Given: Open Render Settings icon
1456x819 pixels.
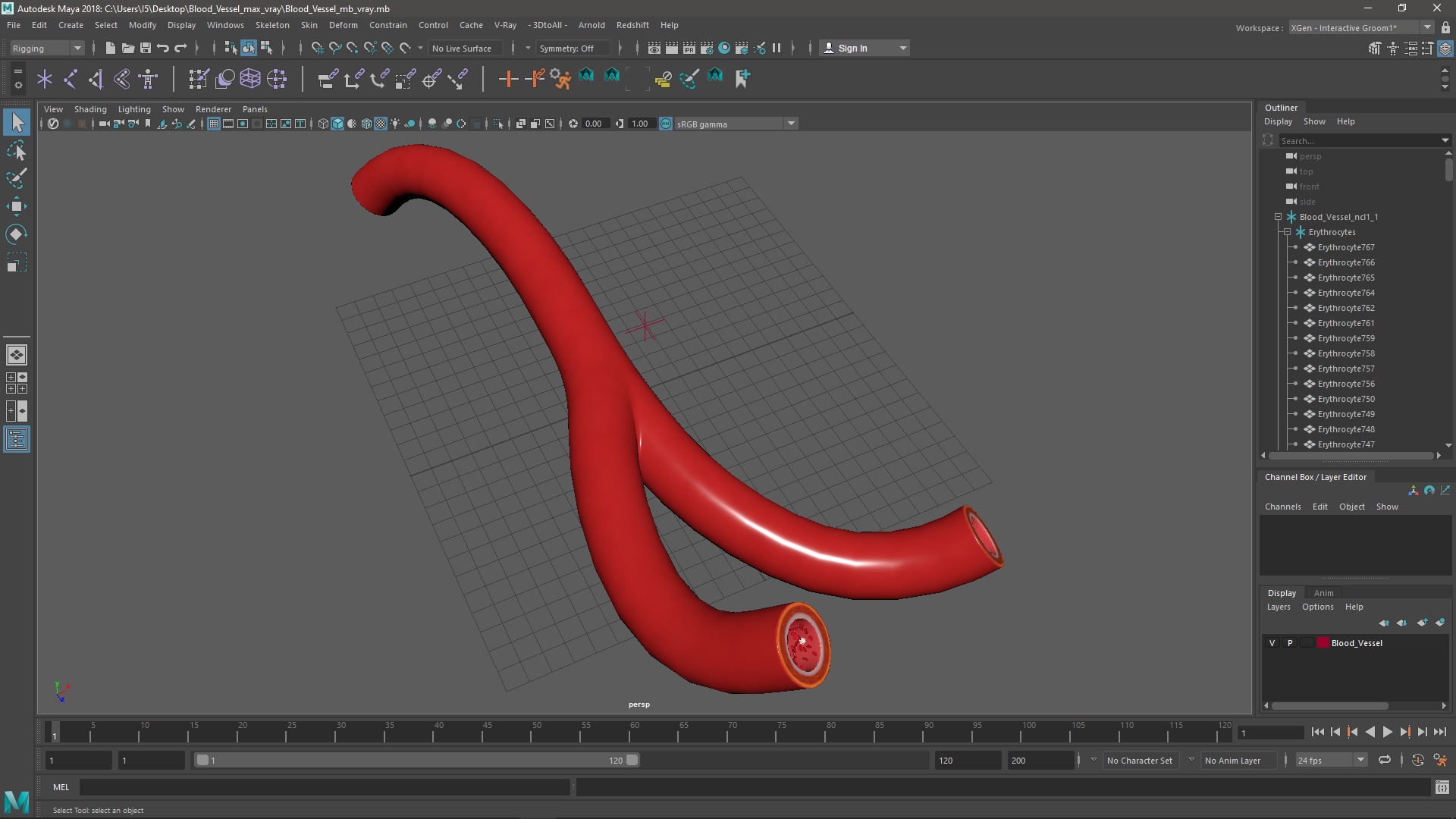Looking at the screenshot, I should pos(706,48).
